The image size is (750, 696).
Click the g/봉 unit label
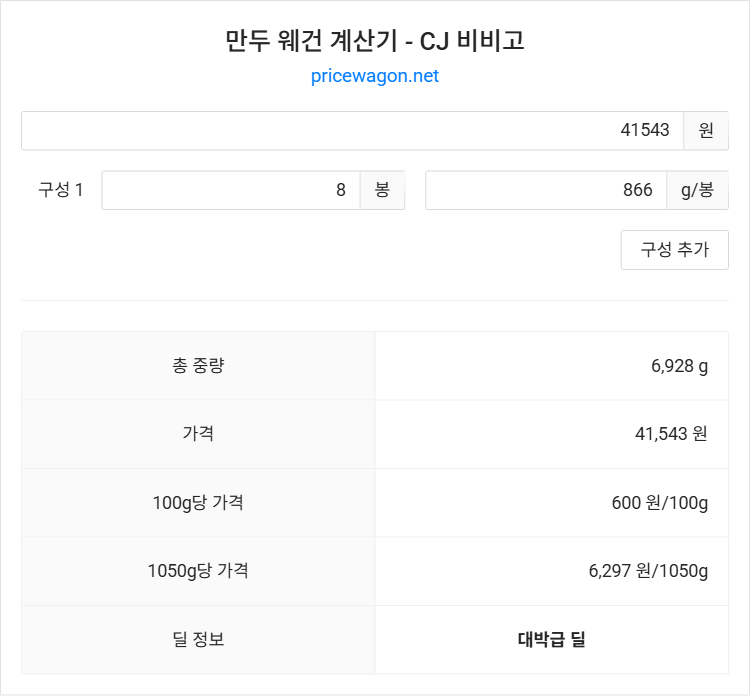tap(697, 190)
